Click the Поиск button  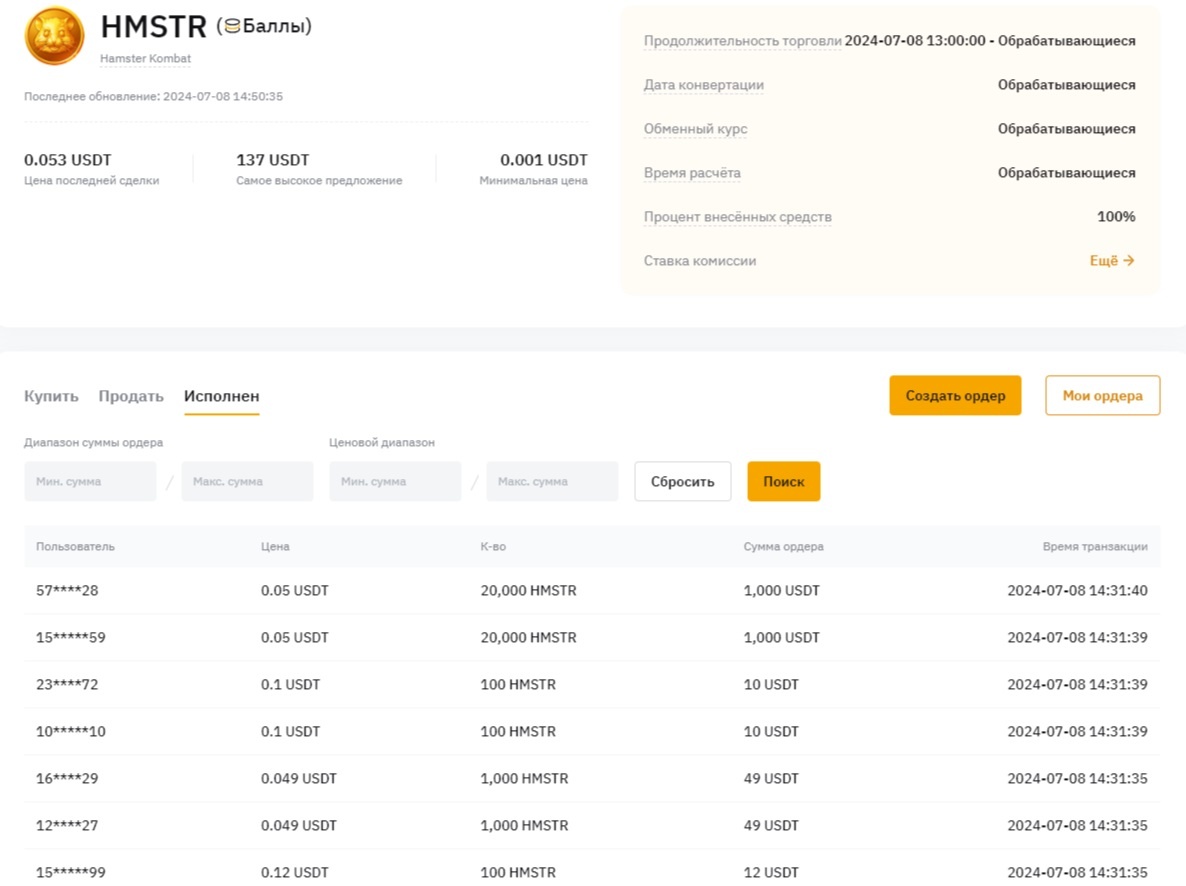coord(784,481)
